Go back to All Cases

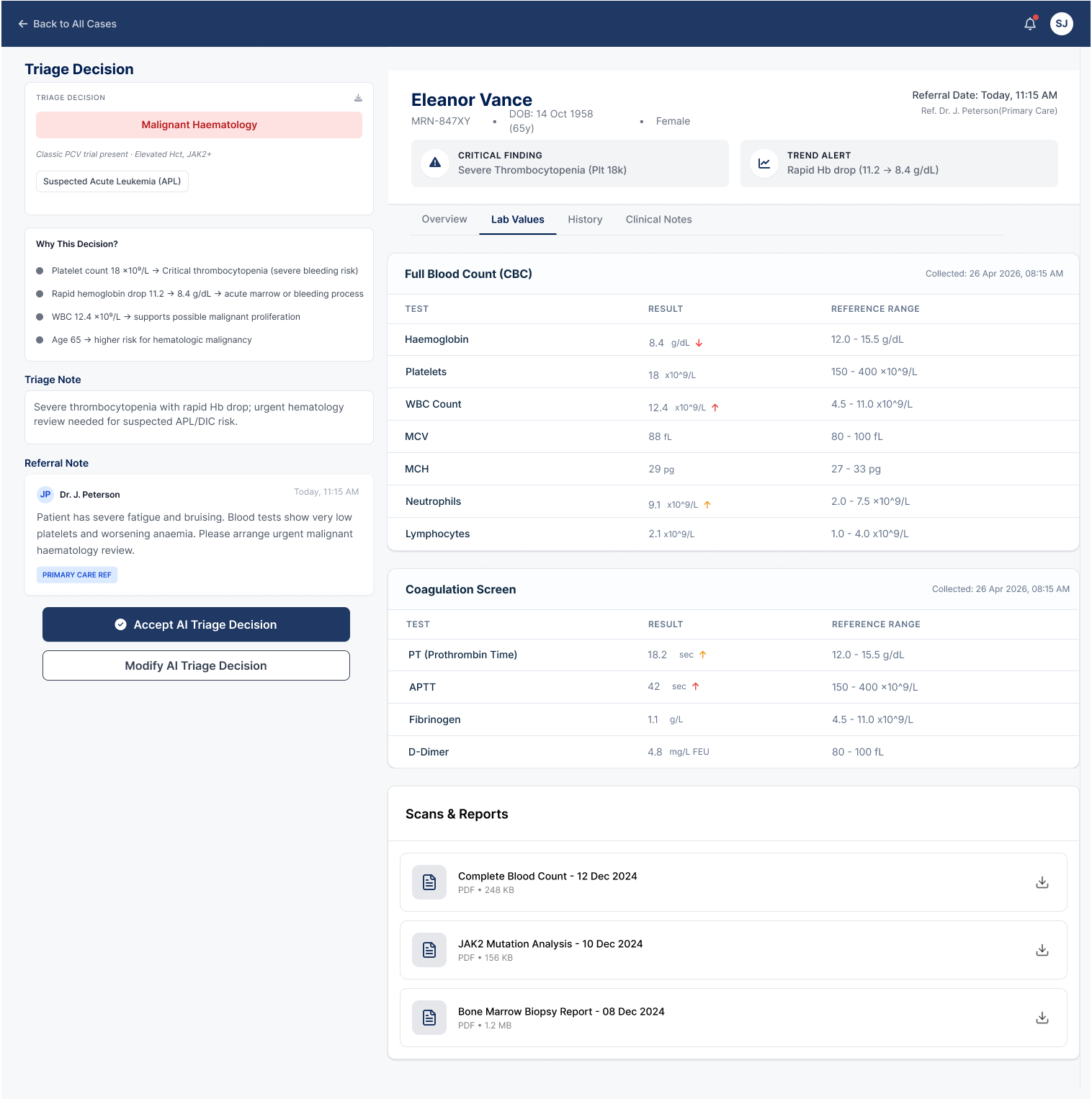[67, 24]
